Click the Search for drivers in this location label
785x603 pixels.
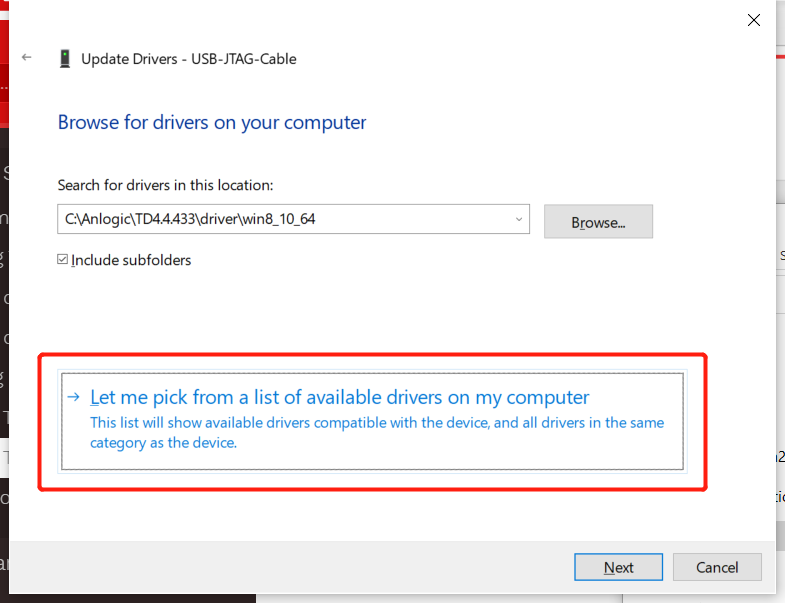point(165,185)
